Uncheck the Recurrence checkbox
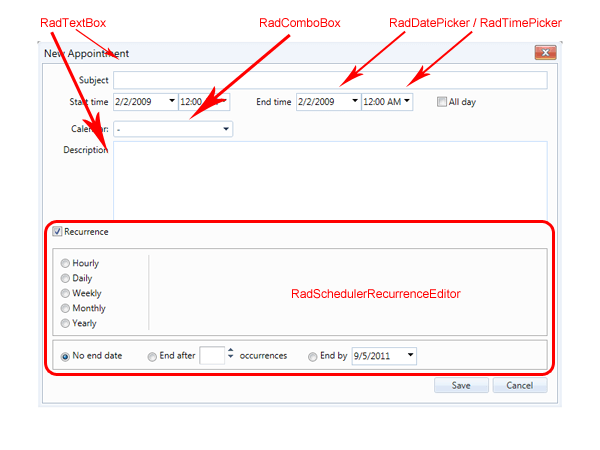 (58, 232)
